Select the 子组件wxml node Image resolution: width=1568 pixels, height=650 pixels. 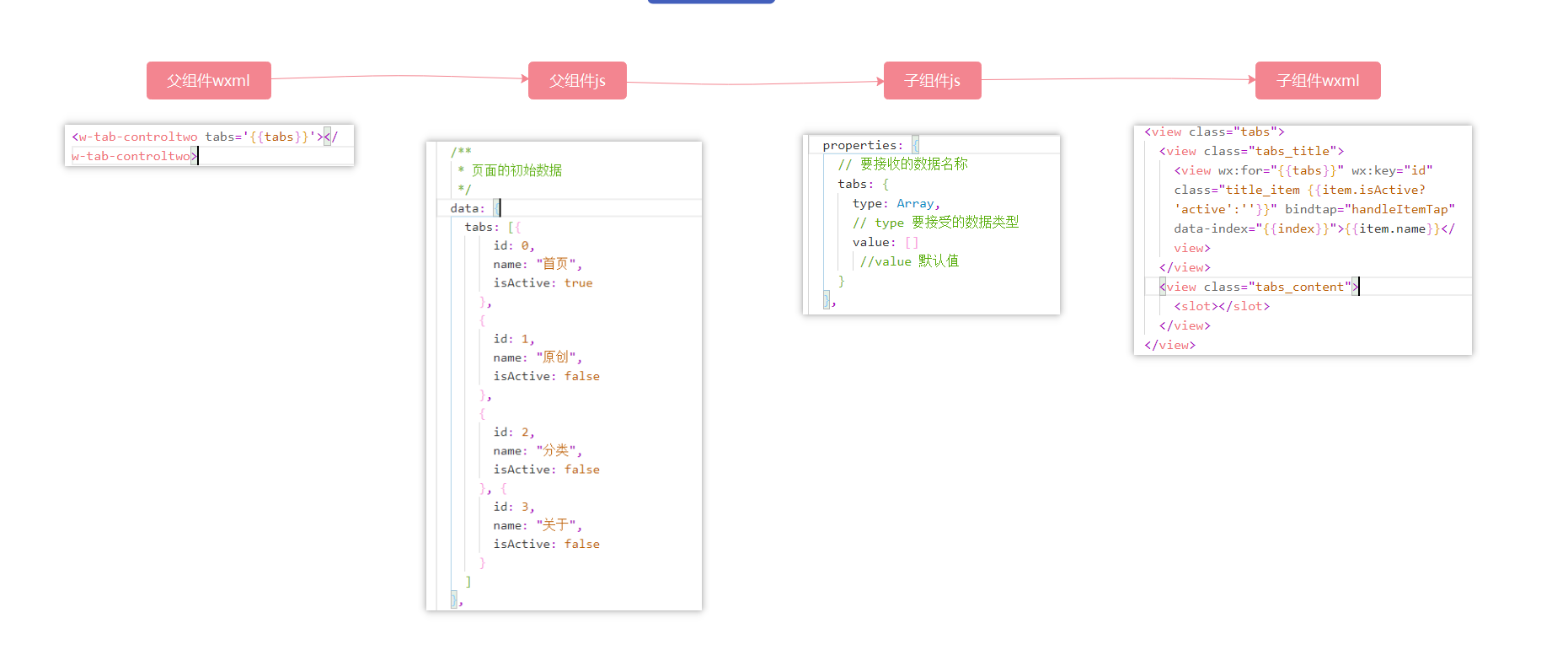pos(1318,80)
